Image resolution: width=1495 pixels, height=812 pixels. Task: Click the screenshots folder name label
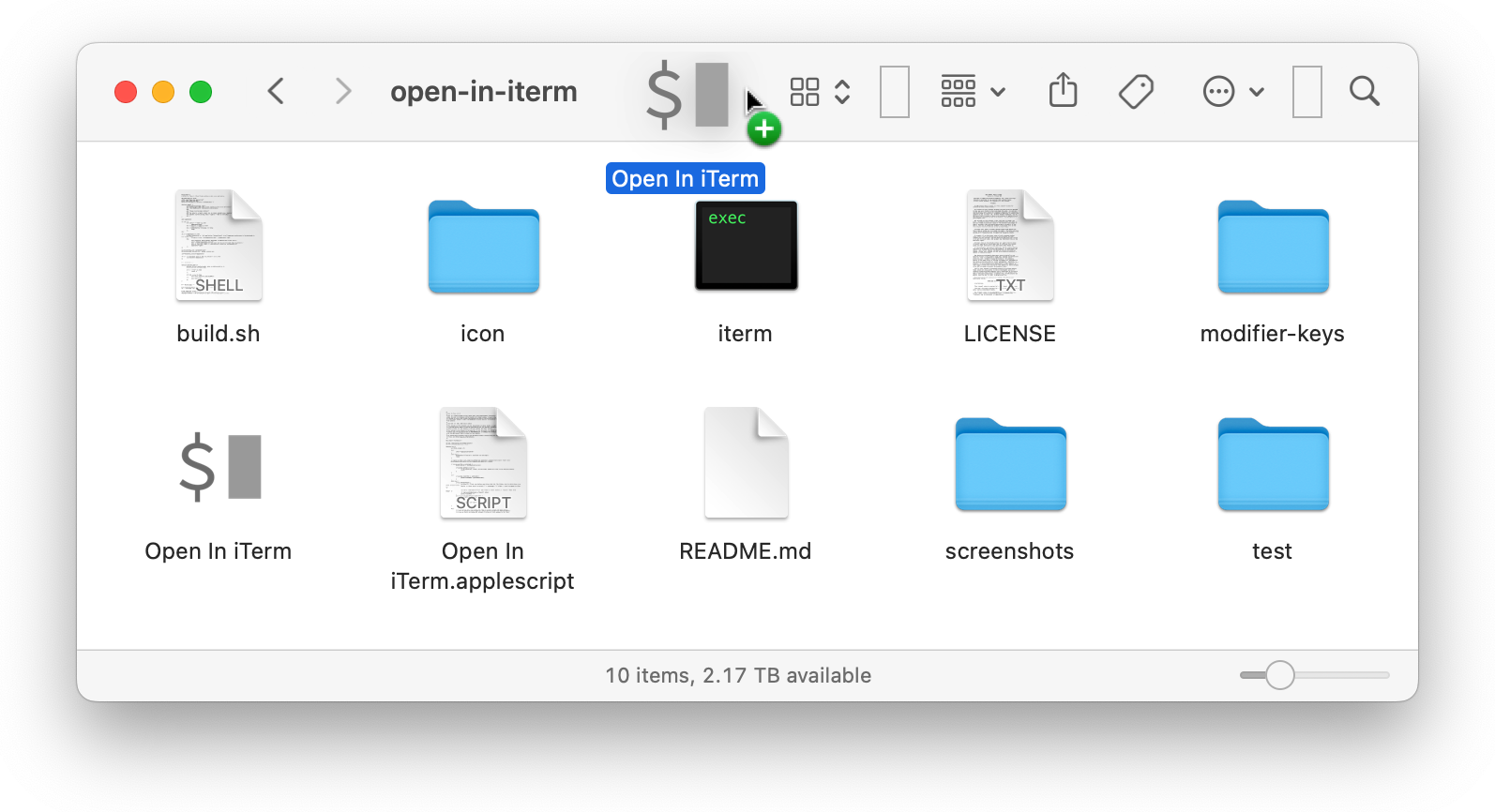click(1010, 551)
